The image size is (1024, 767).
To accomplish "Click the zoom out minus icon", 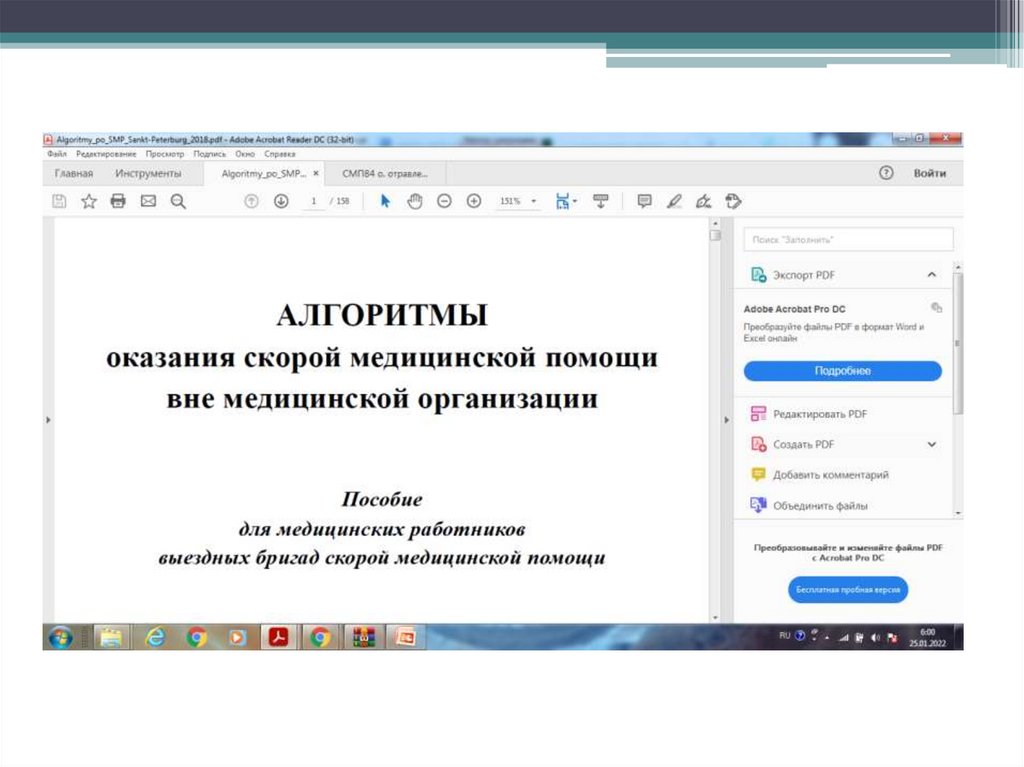I will click(x=444, y=201).
